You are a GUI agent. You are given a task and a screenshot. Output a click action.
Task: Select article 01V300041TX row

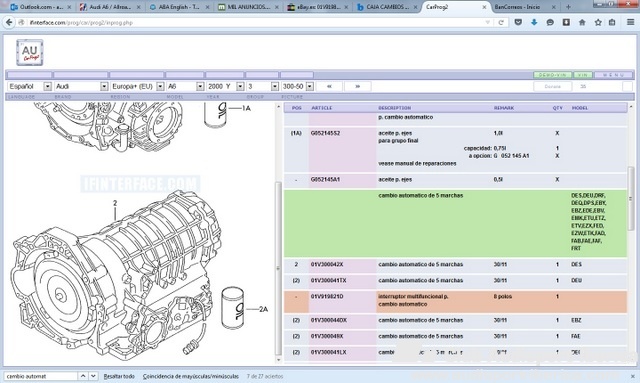pos(455,281)
